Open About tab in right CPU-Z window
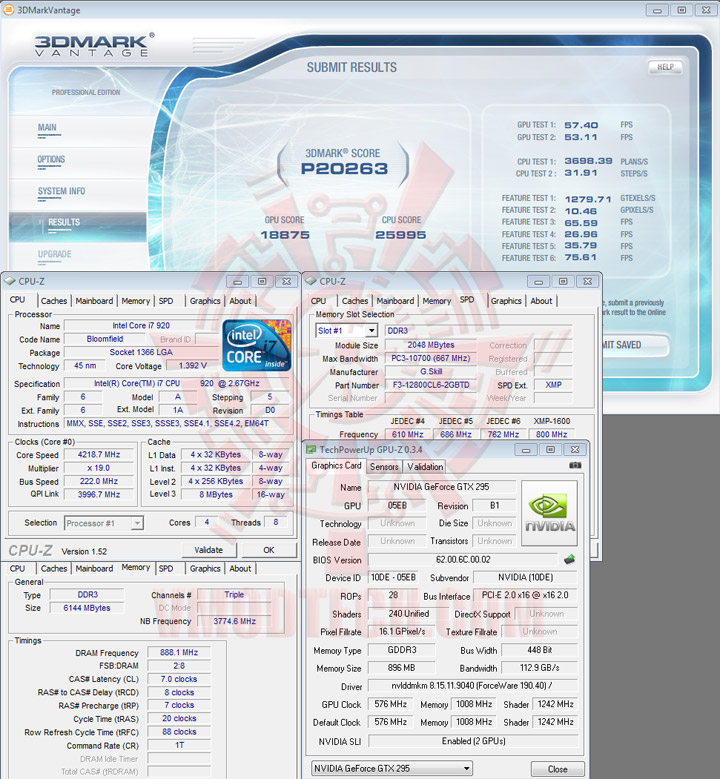 pos(541,301)
